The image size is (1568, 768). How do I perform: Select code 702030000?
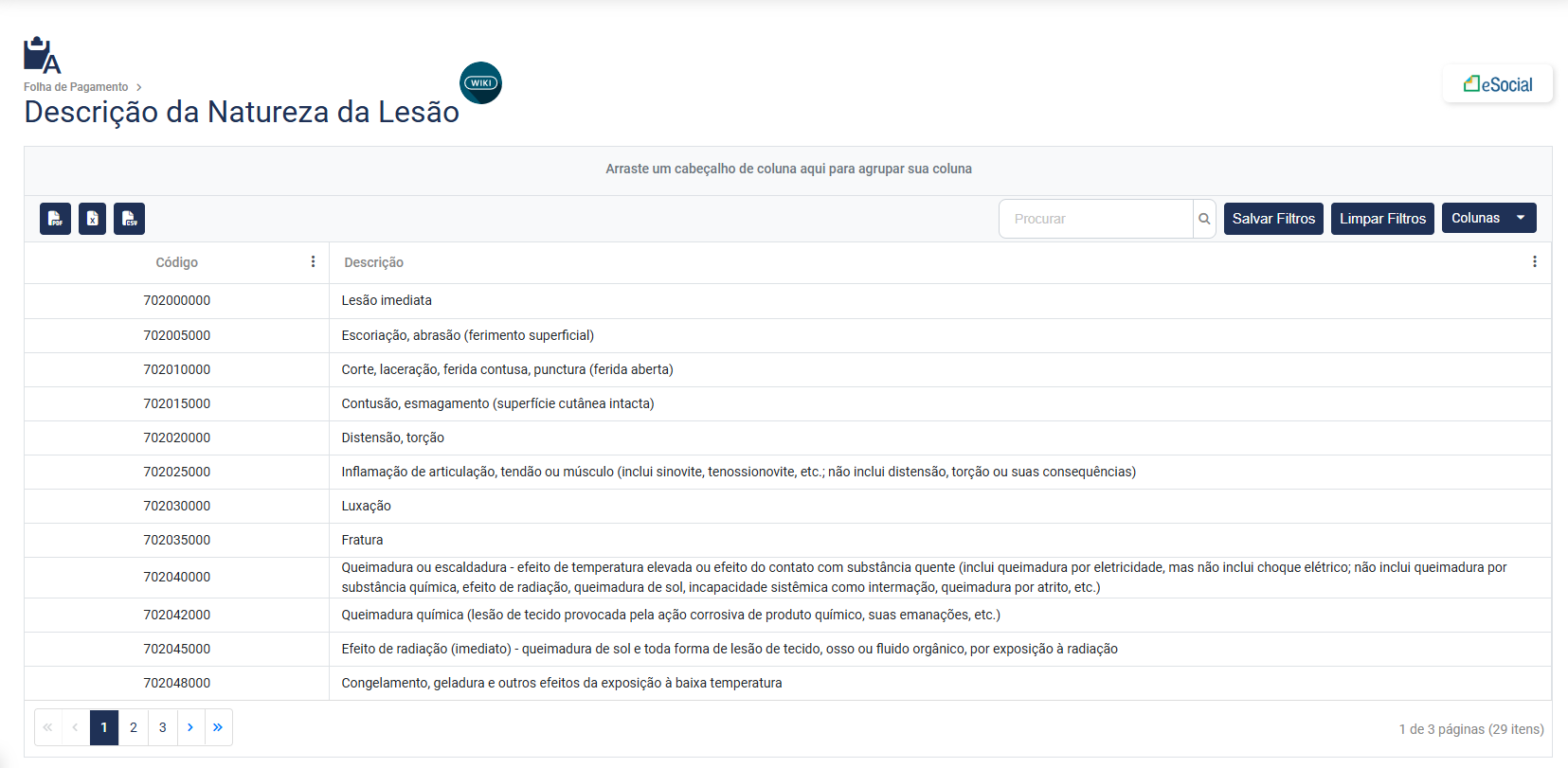pos(177,506)
